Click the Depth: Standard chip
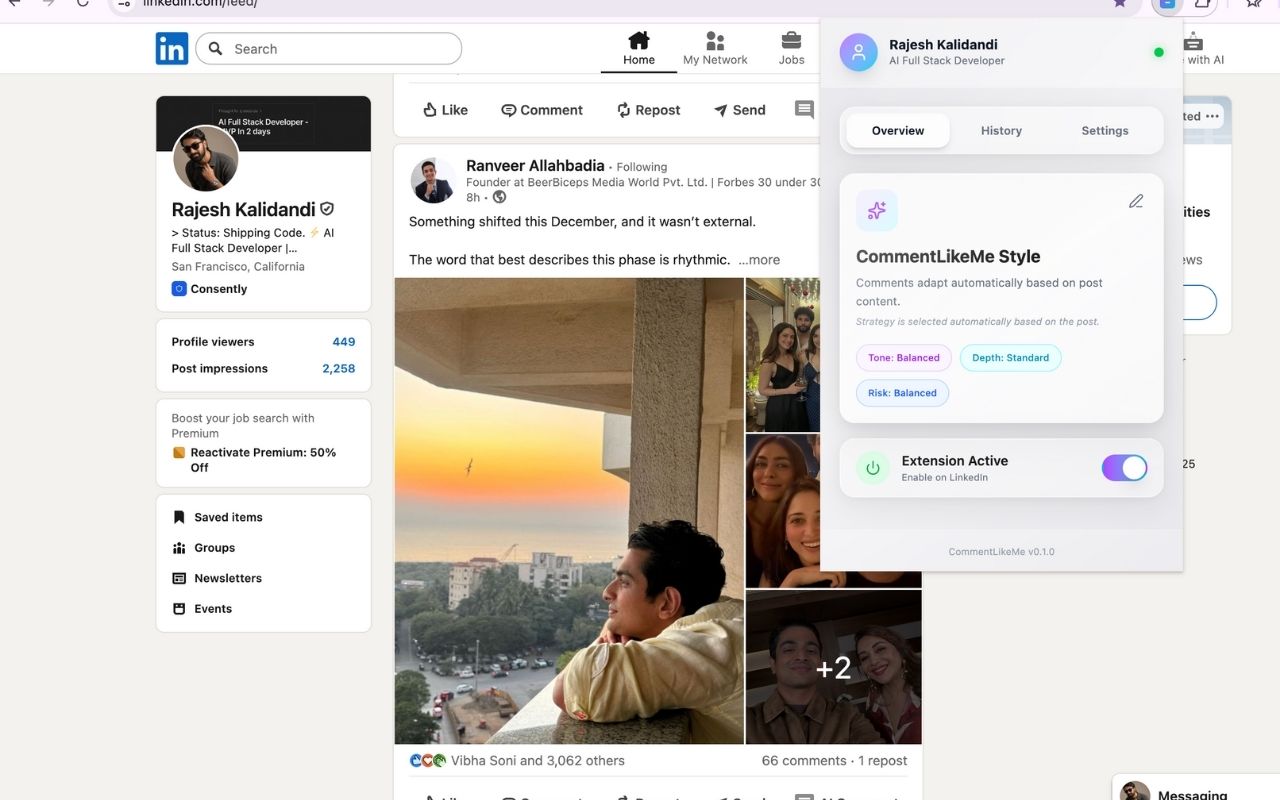Screen dimensions: 1280x800 point(1010,358)
